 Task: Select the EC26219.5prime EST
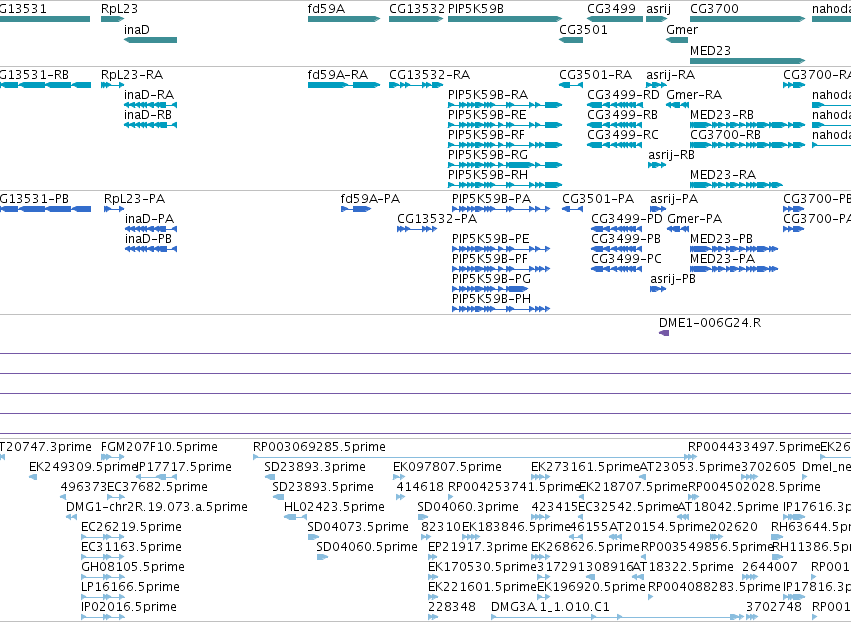[103, 537]
